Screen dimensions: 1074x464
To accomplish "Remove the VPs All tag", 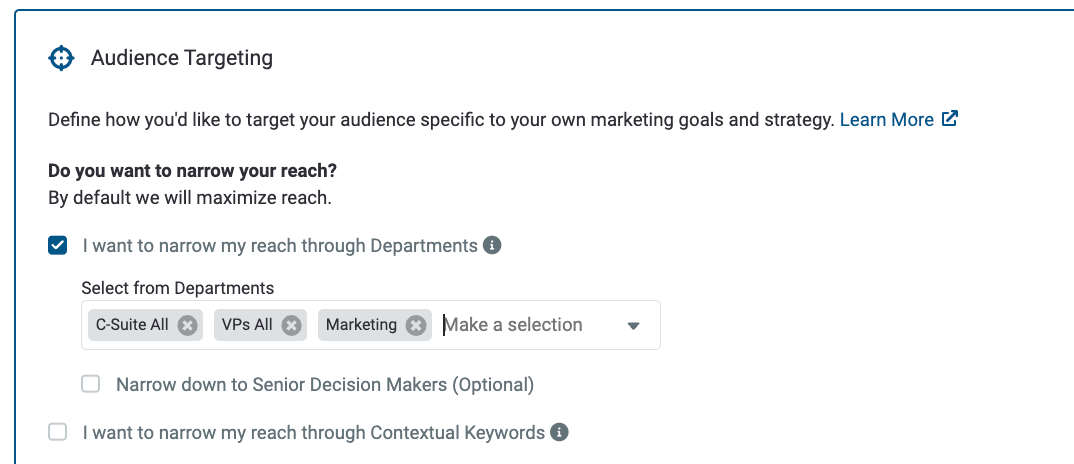I will [292, 325].
